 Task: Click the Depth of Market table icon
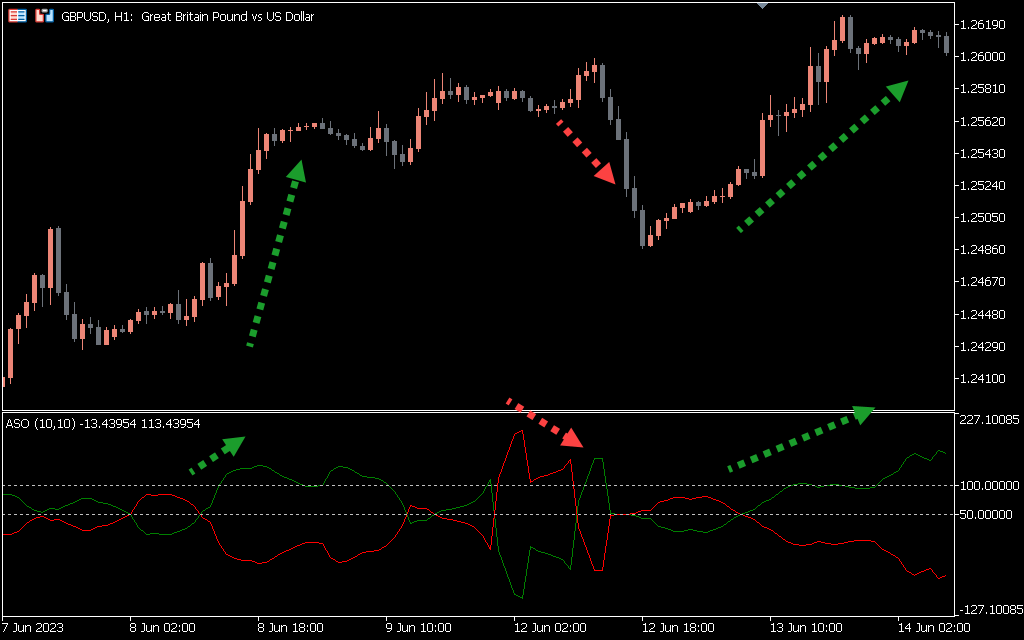point(18,16)
